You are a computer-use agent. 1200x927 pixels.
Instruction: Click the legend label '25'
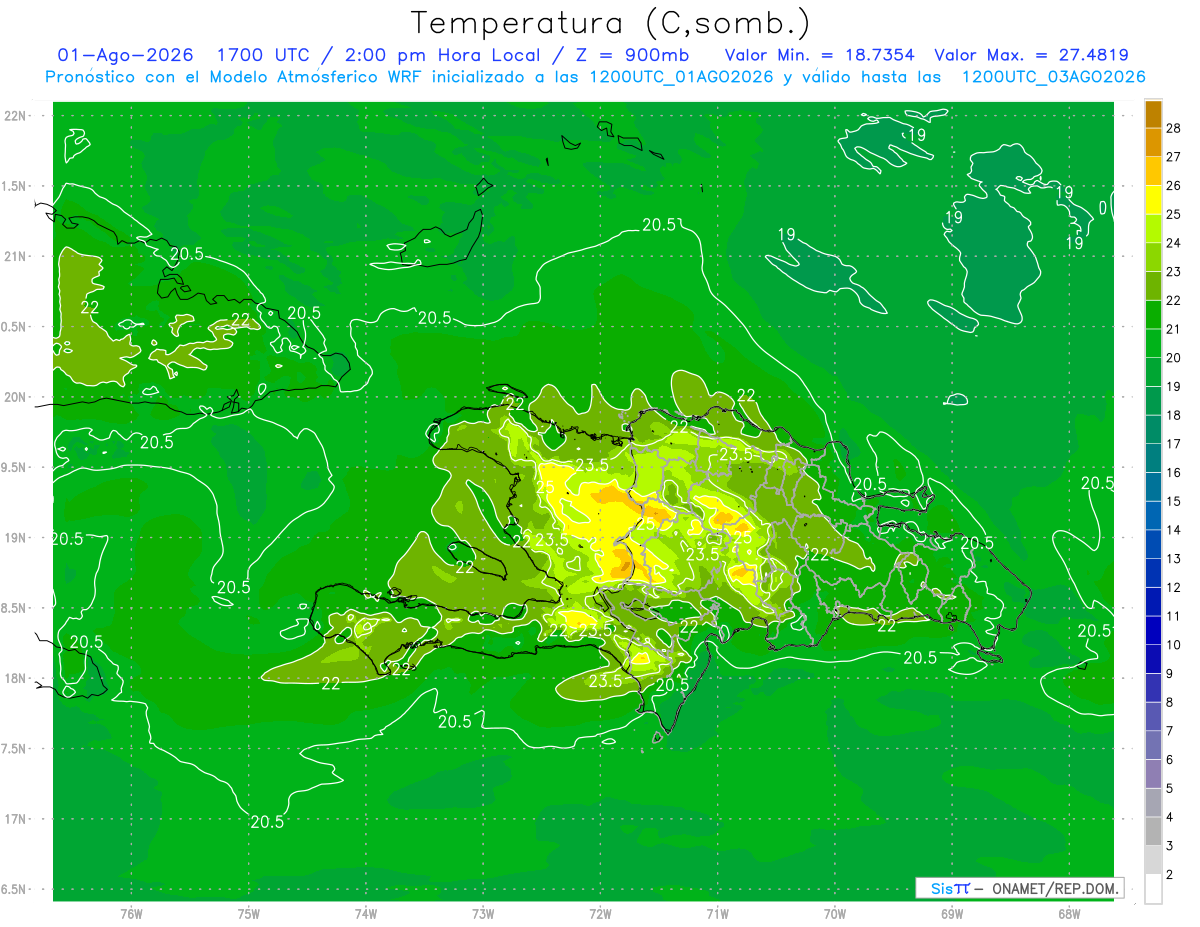1174,214
